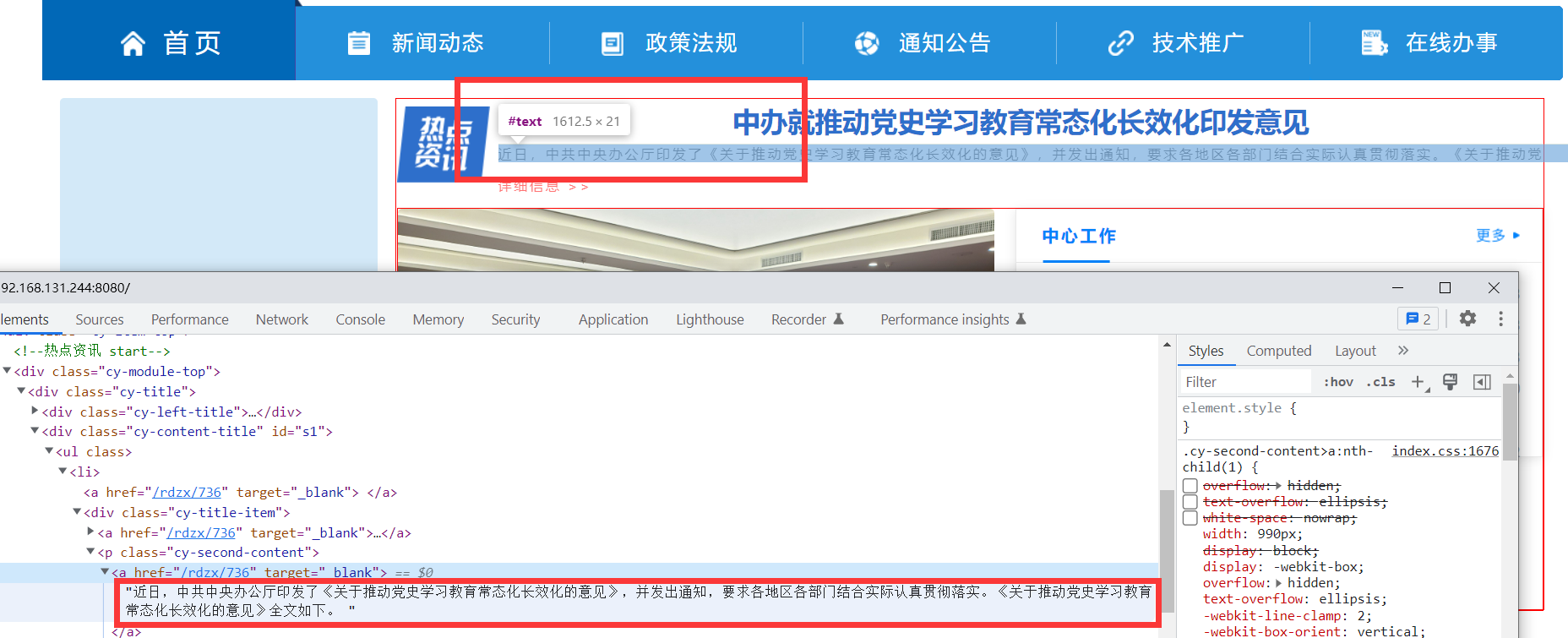
Task: Click the document icon beside 政策法规
Action: 612,43
